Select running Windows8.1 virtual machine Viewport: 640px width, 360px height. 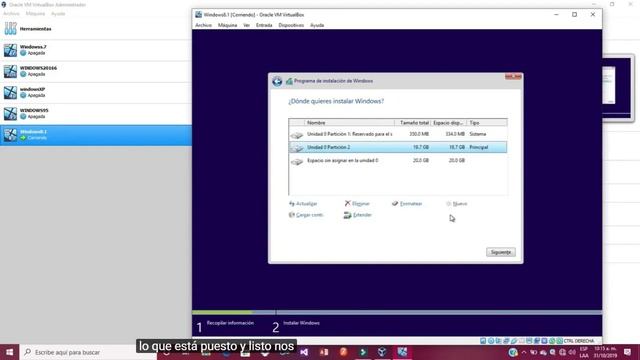click(96, 135)
